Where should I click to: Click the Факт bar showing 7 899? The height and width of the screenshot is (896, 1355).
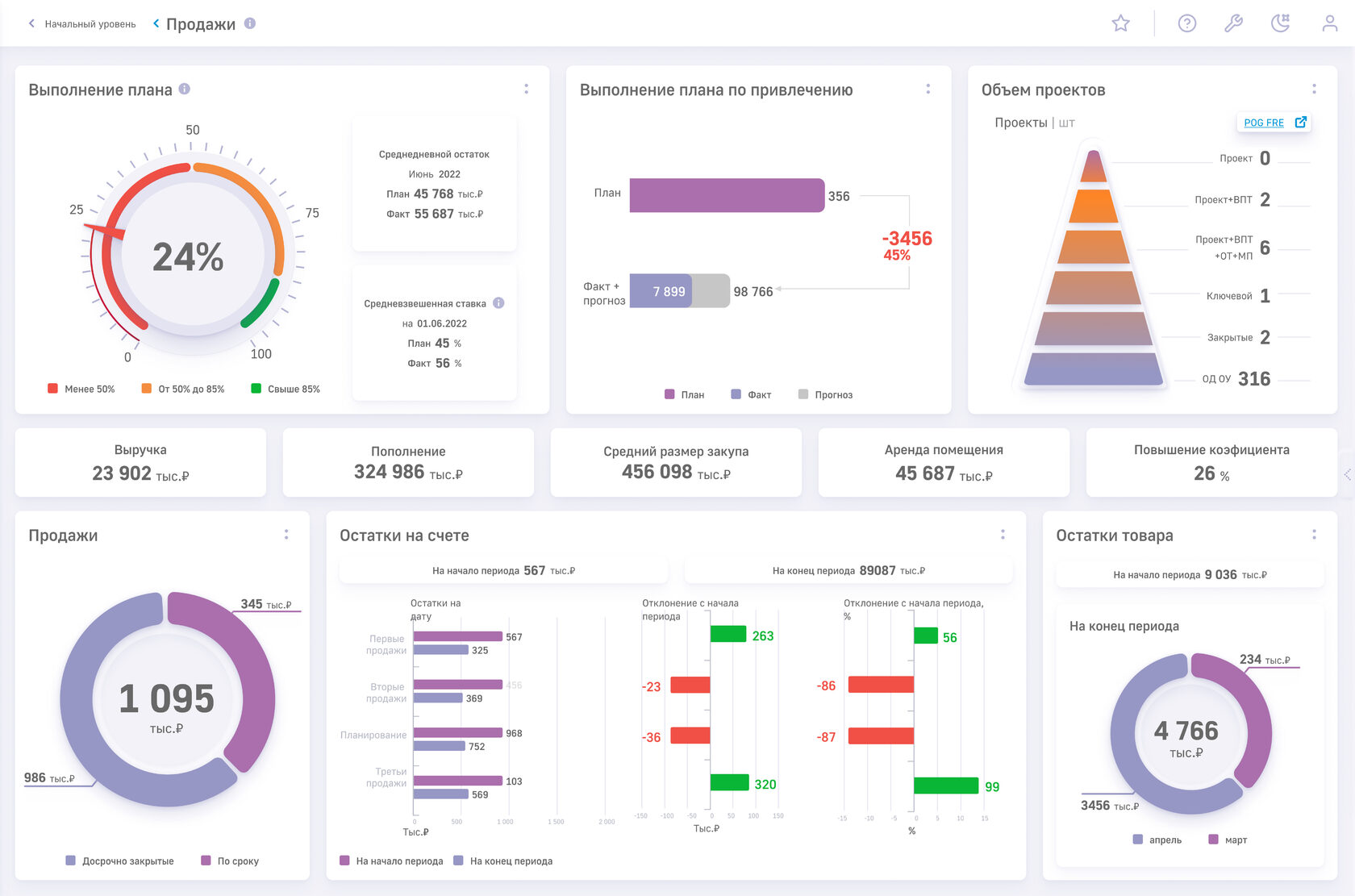[660, 290]
